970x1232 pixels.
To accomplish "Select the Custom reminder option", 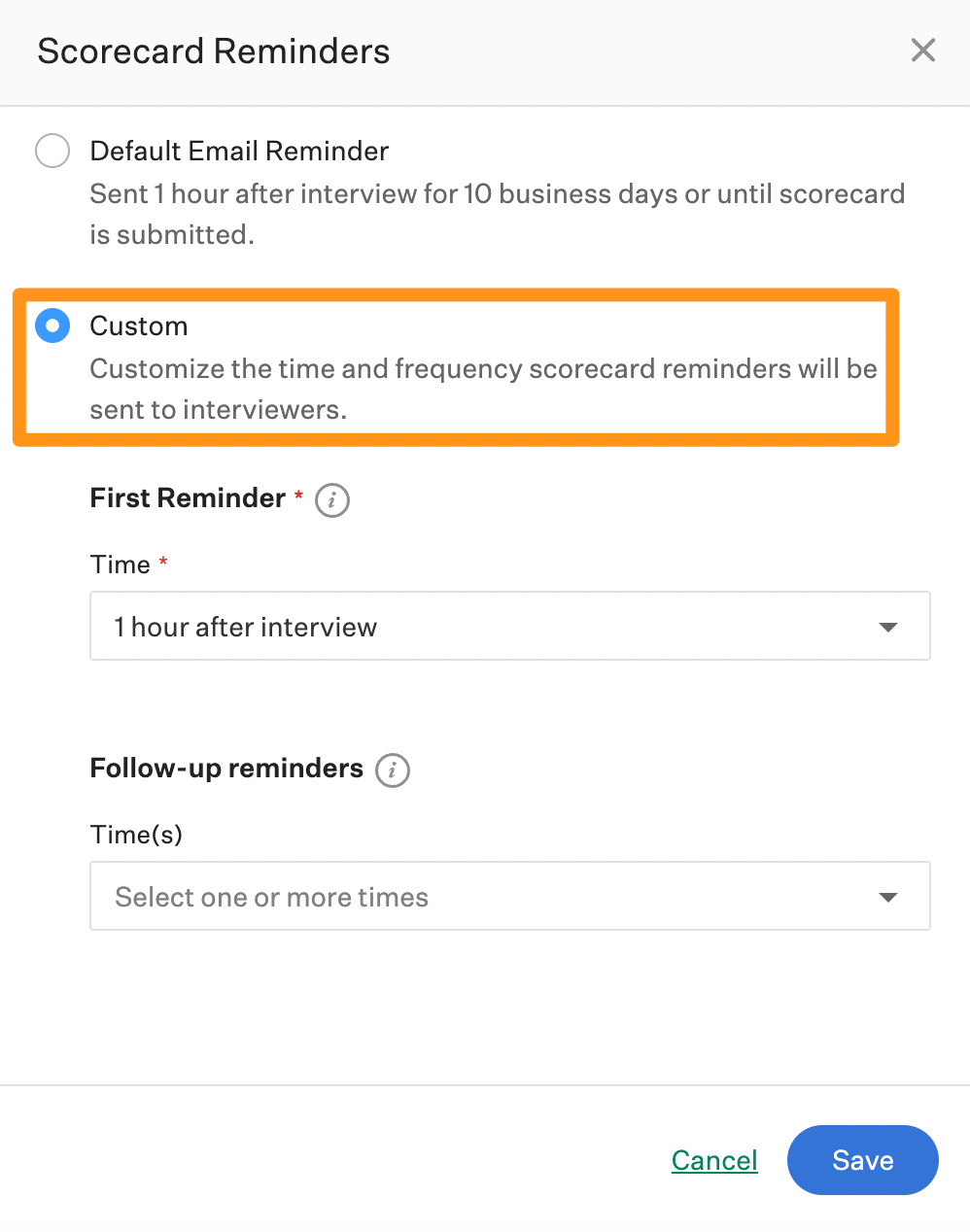I will pyautogui.click(x=52, y=325).
